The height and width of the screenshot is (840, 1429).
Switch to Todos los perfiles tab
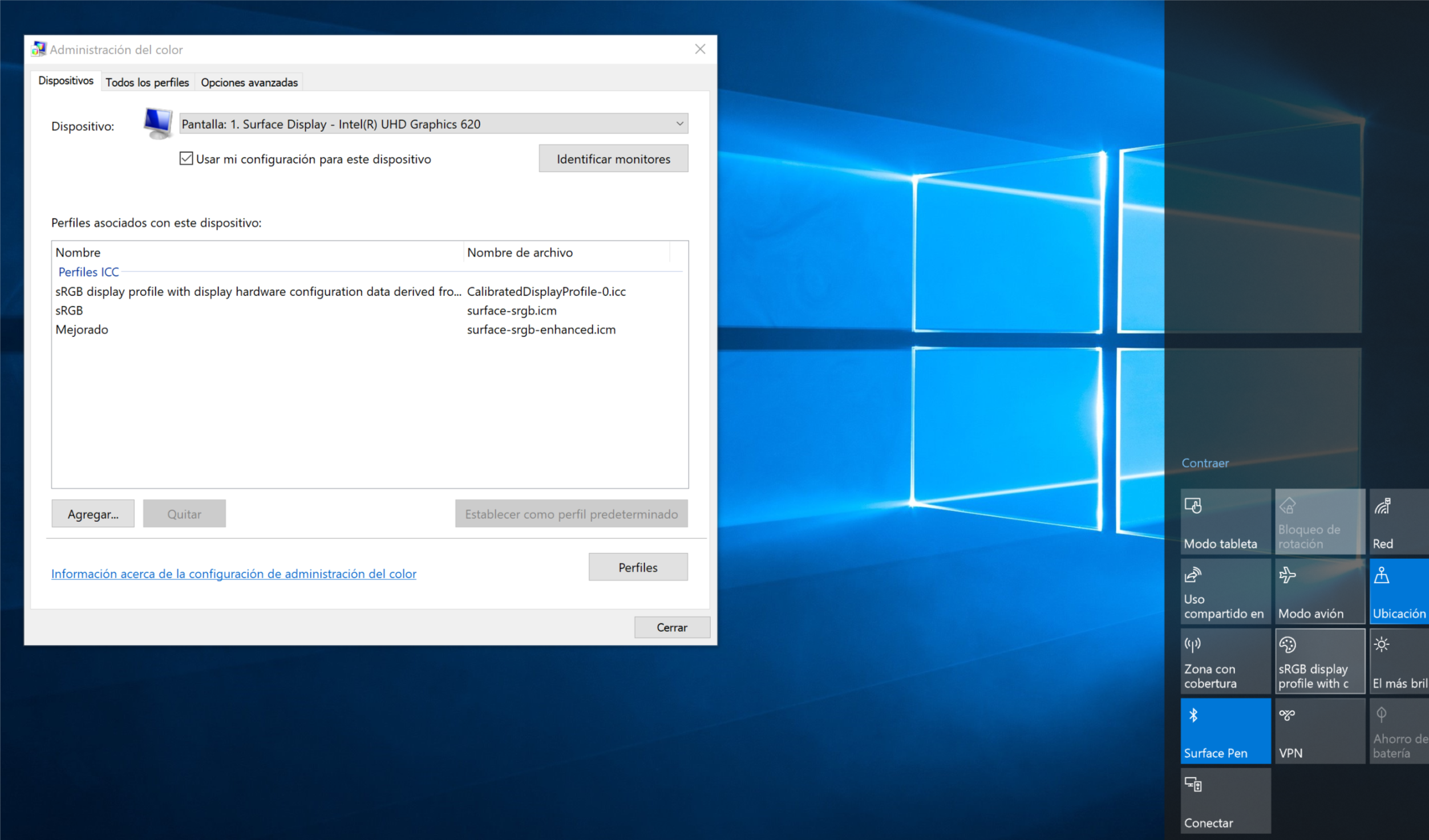tap(147, 82)
